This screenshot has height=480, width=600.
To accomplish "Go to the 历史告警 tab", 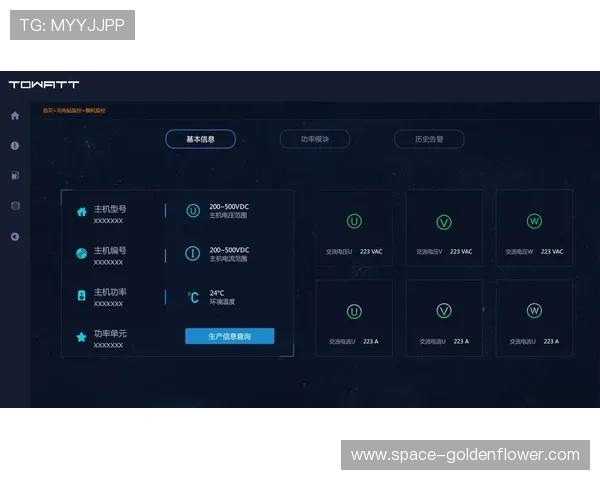I will pos(429,140).
